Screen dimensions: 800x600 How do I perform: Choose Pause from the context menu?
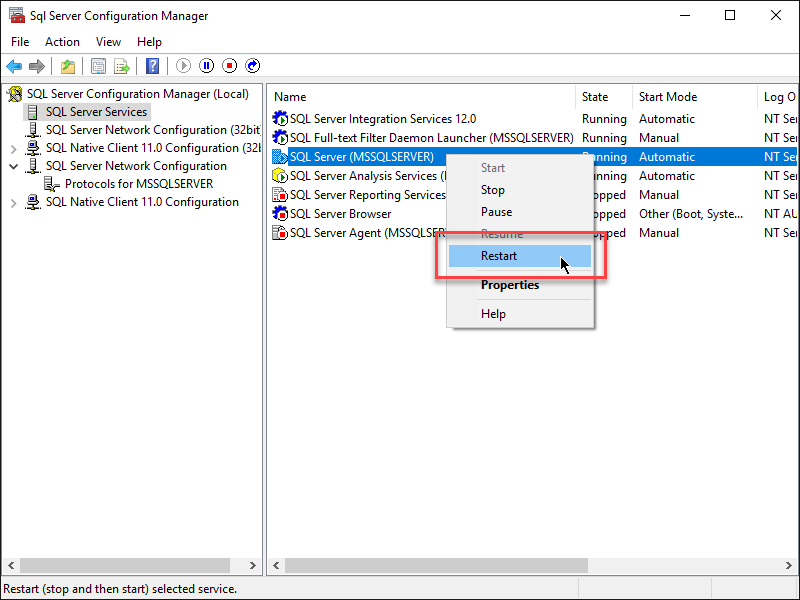click(520, 212)
